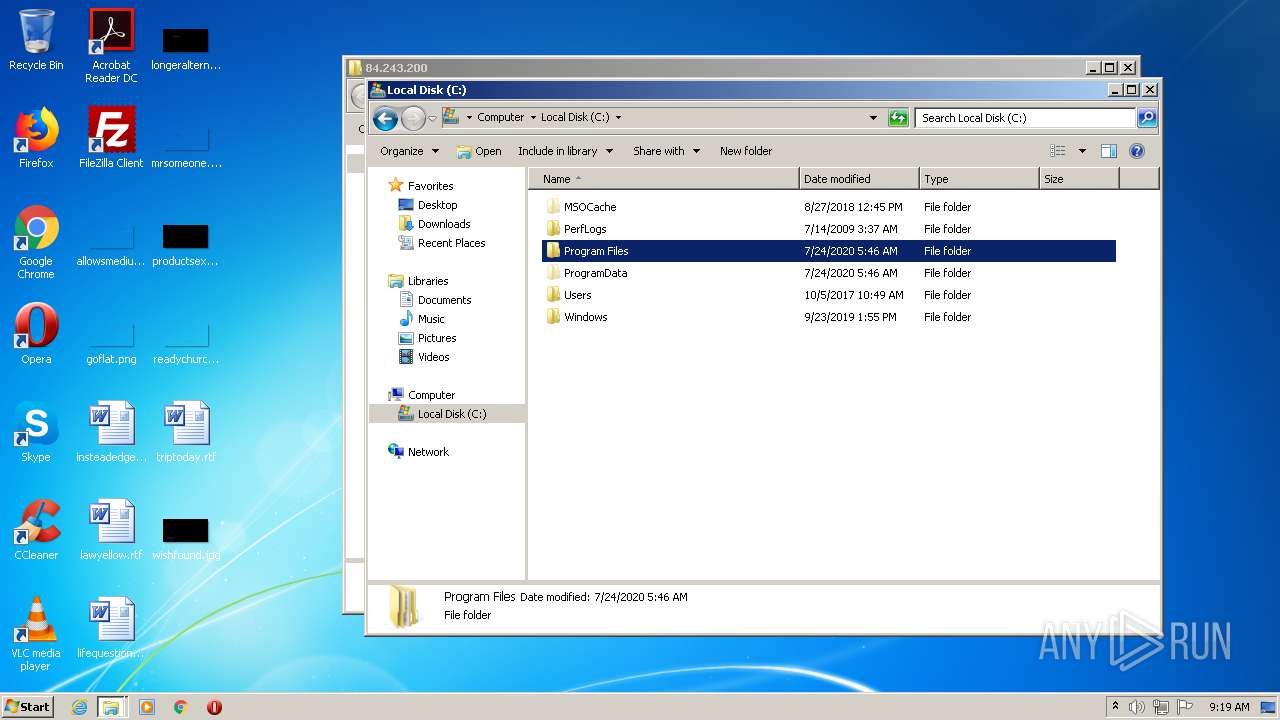Type in the Search Local Disk (C:) box
Viewport: 1280px width, 720px height.
click(x=1026, y=118)
